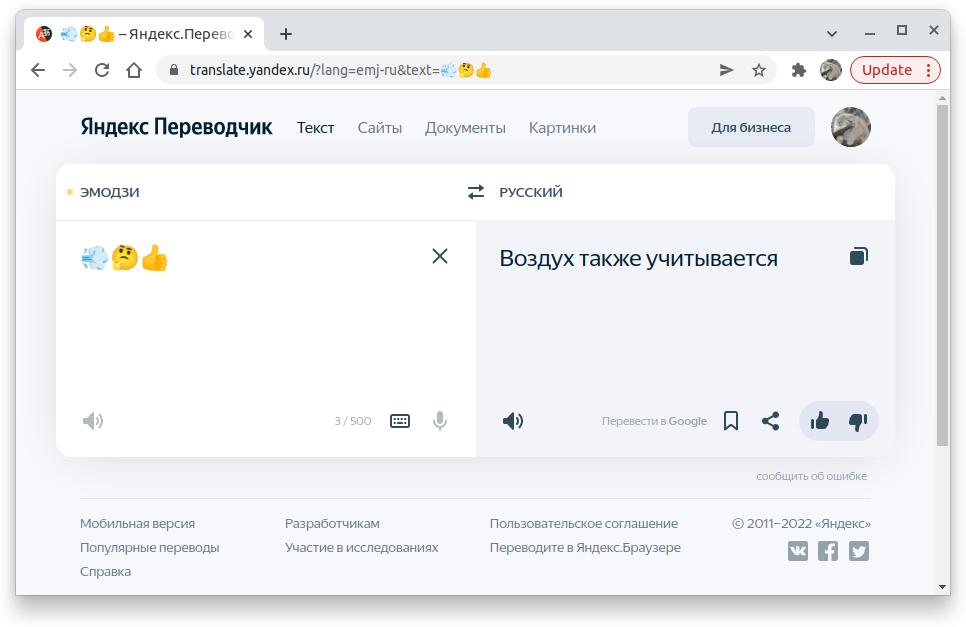Click the send page icon in address bar
966x627 pixels.
[x=726, y=70]
